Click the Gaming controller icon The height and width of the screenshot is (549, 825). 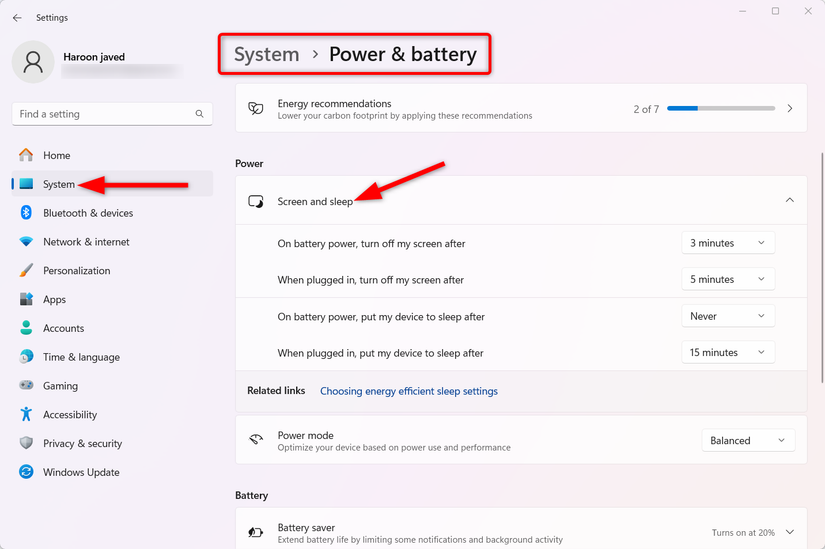point(26,386)
